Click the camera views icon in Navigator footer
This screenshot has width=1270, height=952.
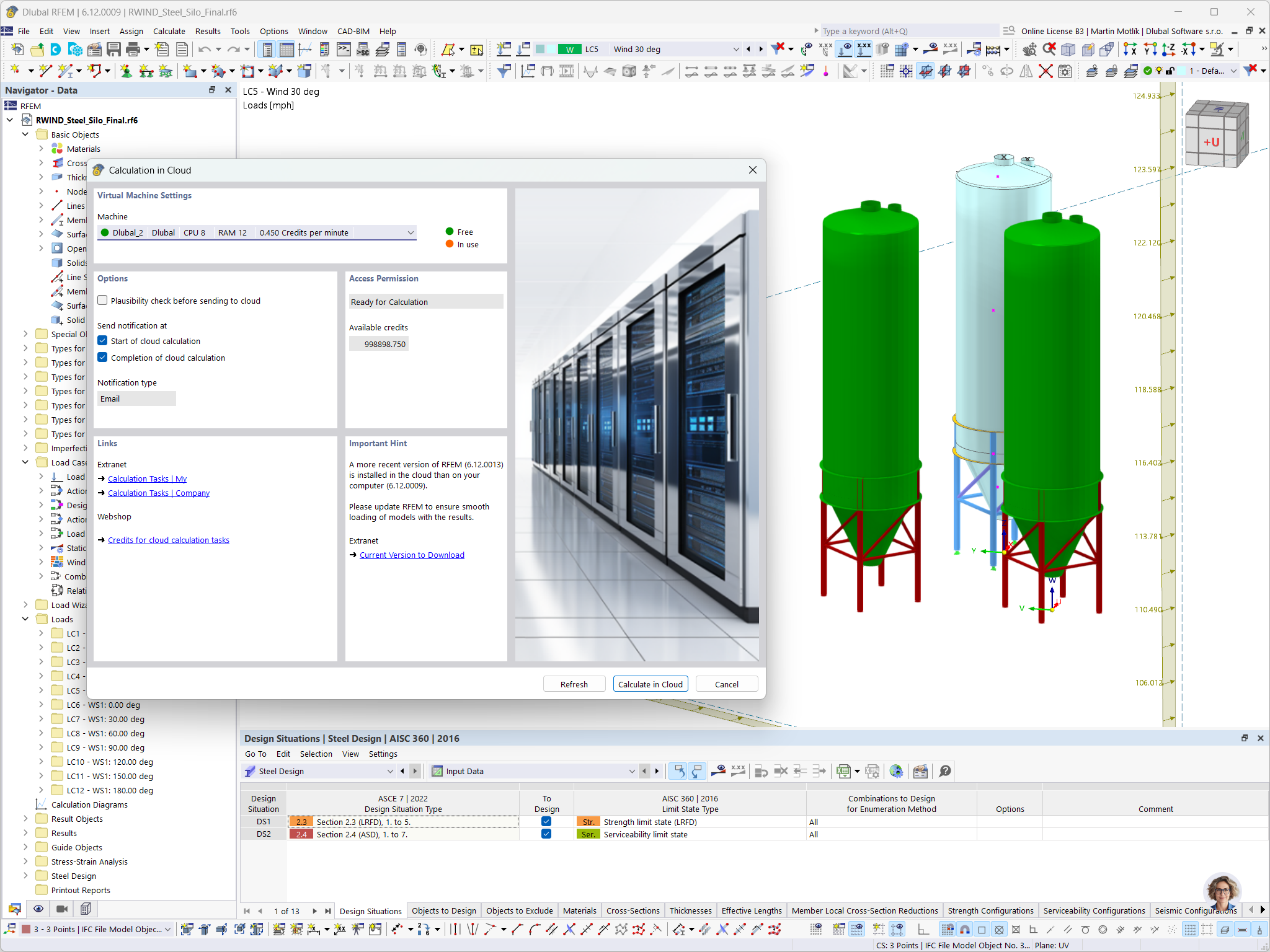pos(62,909)
